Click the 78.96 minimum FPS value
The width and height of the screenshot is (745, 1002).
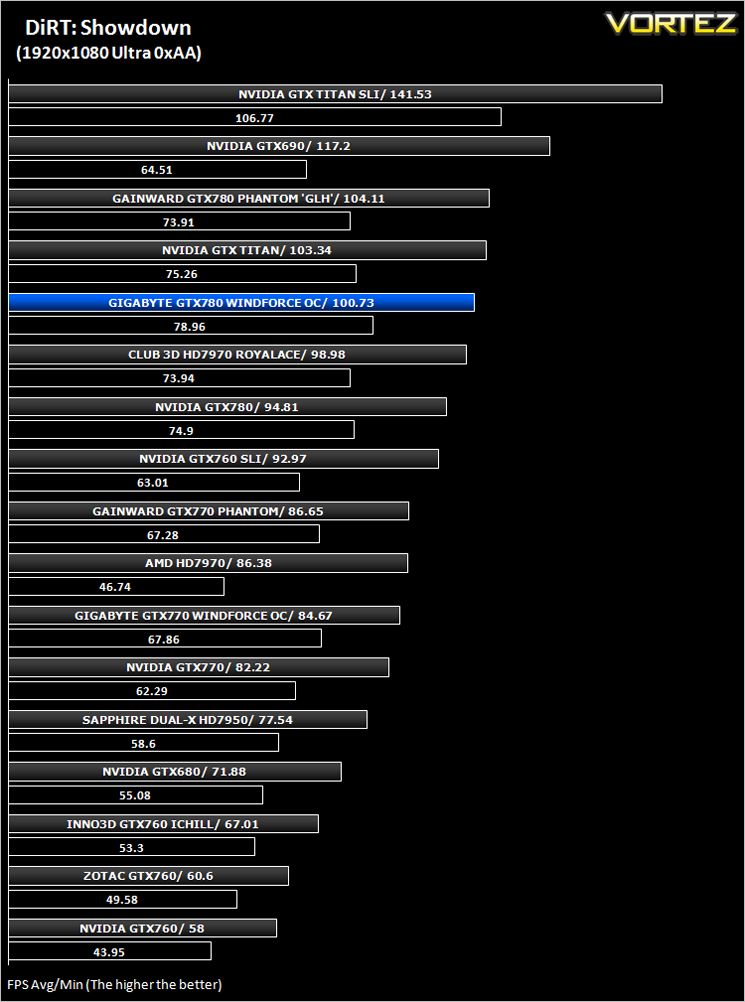tap(190, 327)
